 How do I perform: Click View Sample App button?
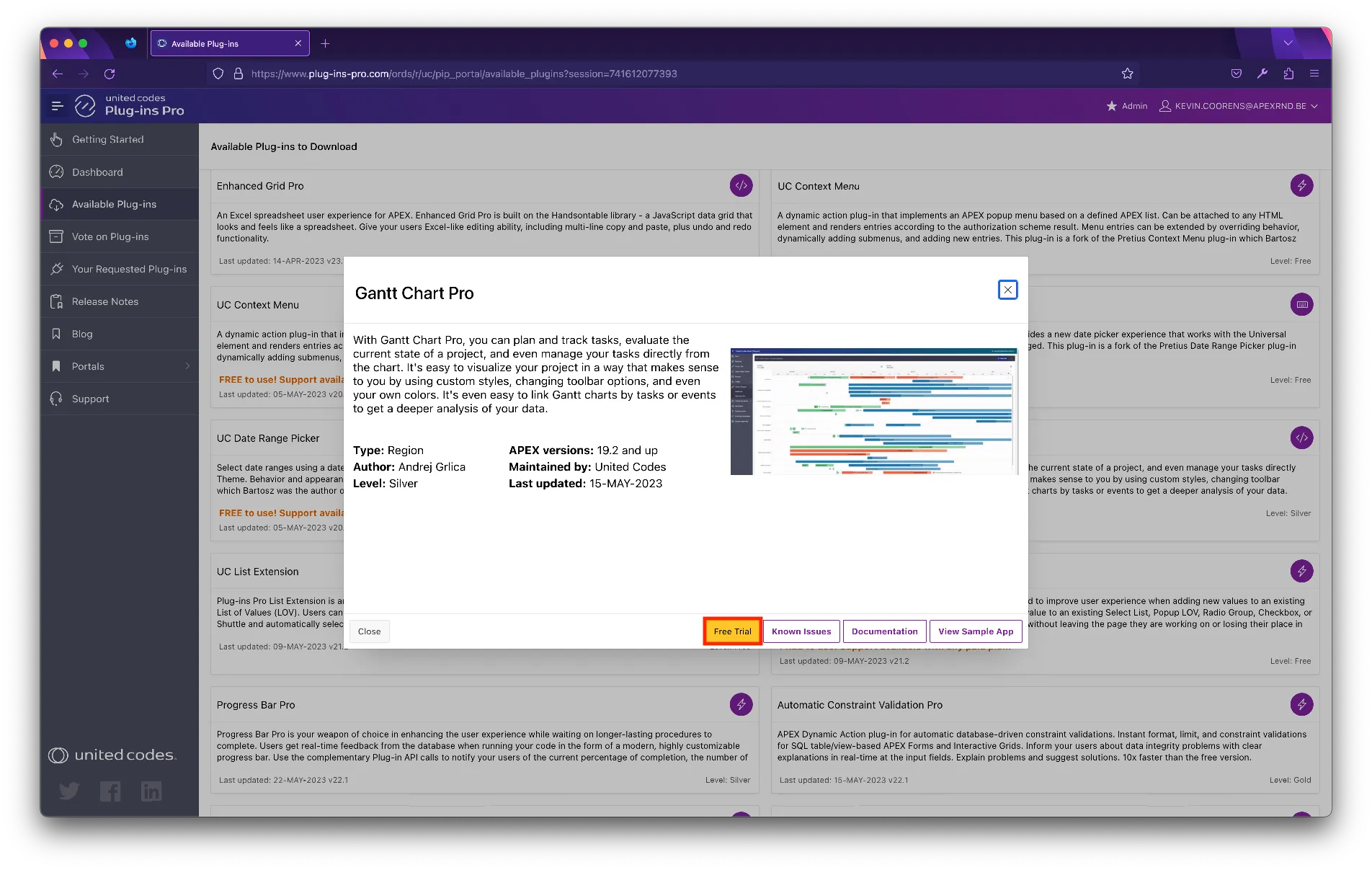tap(975, 631)
